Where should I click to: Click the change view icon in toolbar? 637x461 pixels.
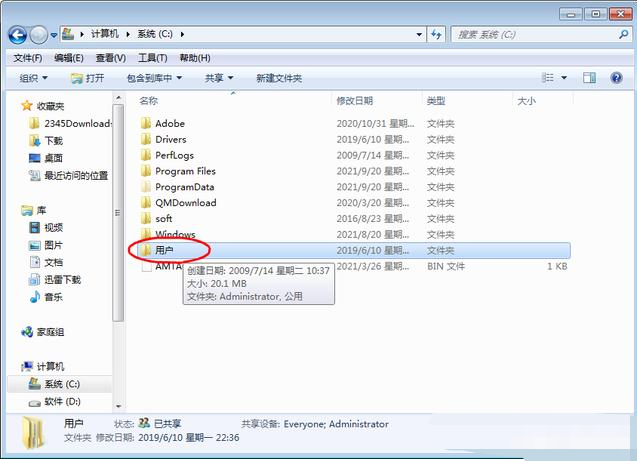pyautogui.click(x=549, y=78)
